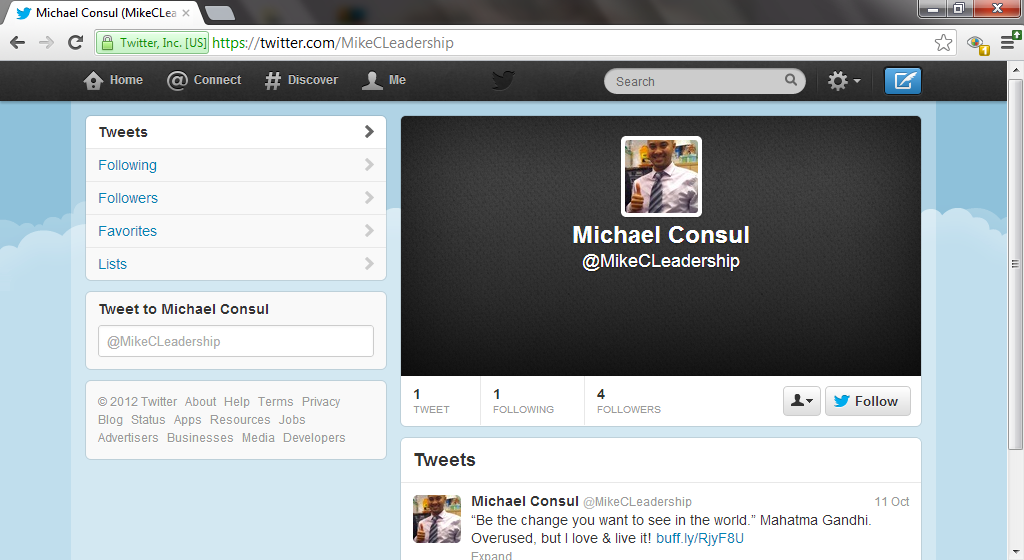This screenshot has width=1024, height=560.
Task: Reload the page using refresh icon
Action: pos(75,43)
